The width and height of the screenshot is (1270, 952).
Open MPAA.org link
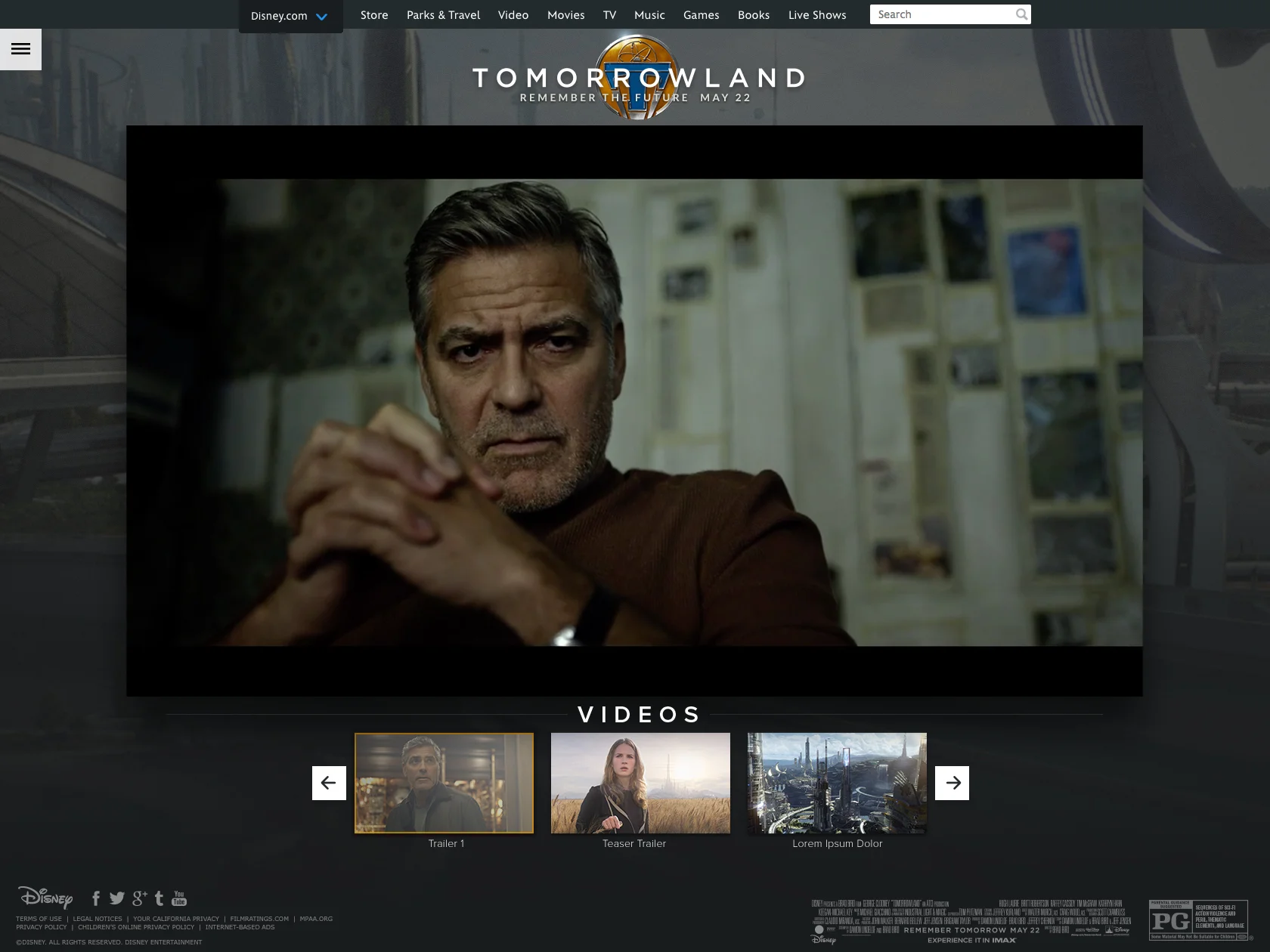click(316, 919)
